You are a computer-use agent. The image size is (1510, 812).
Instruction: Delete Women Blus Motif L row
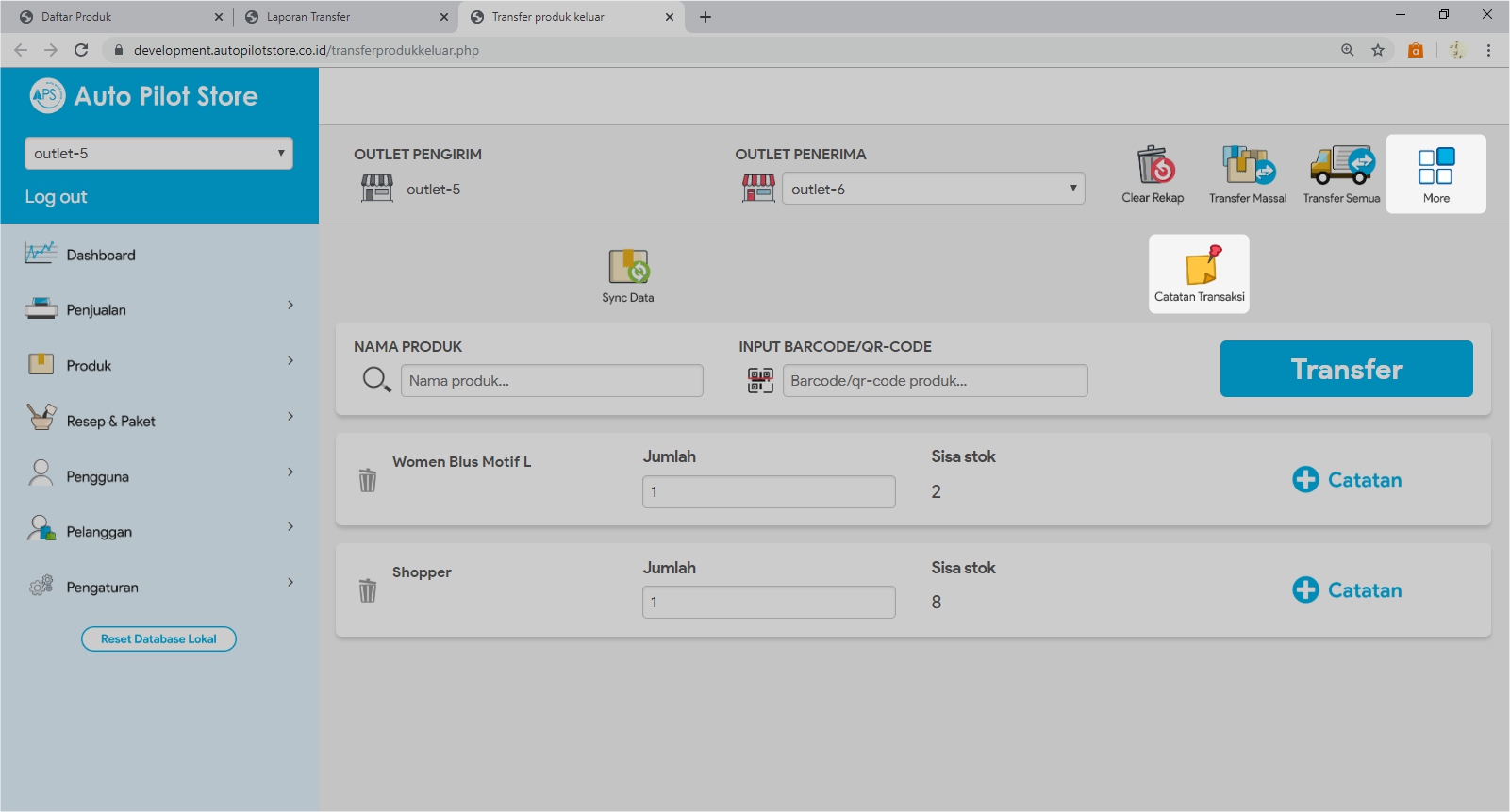368,480
